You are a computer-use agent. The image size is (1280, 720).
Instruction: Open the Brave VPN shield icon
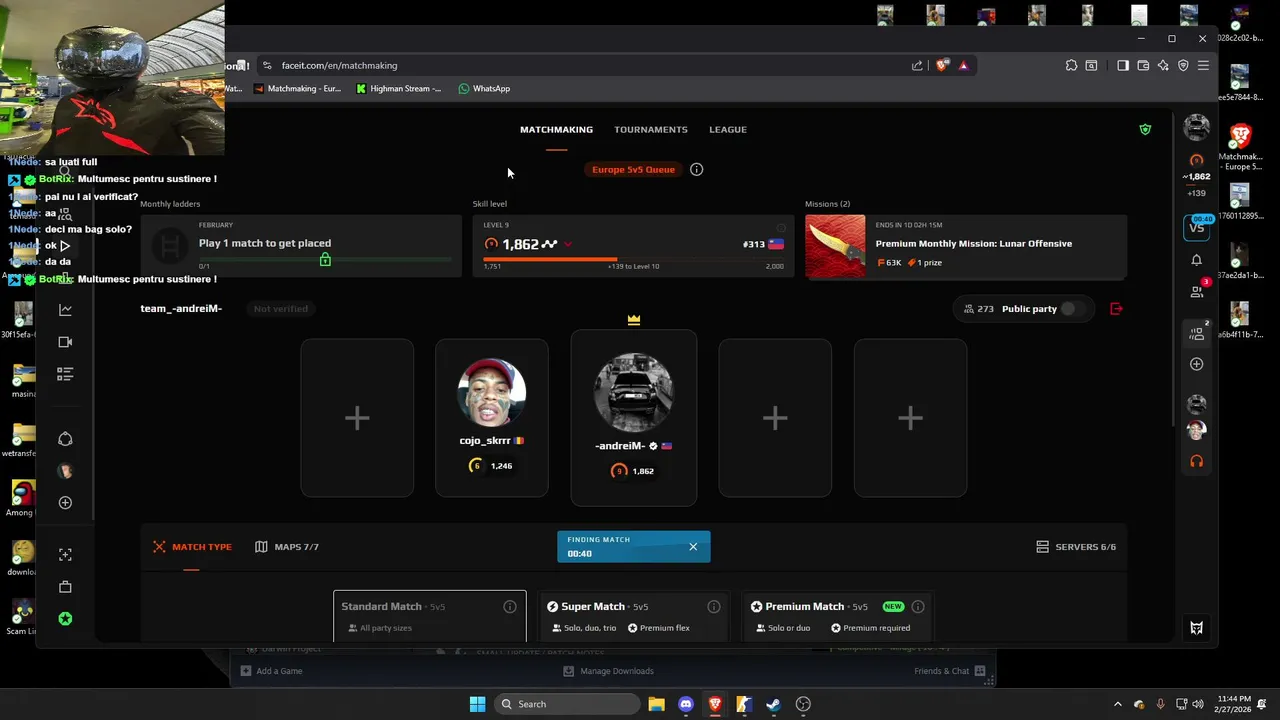click(x=1183, y=65)
